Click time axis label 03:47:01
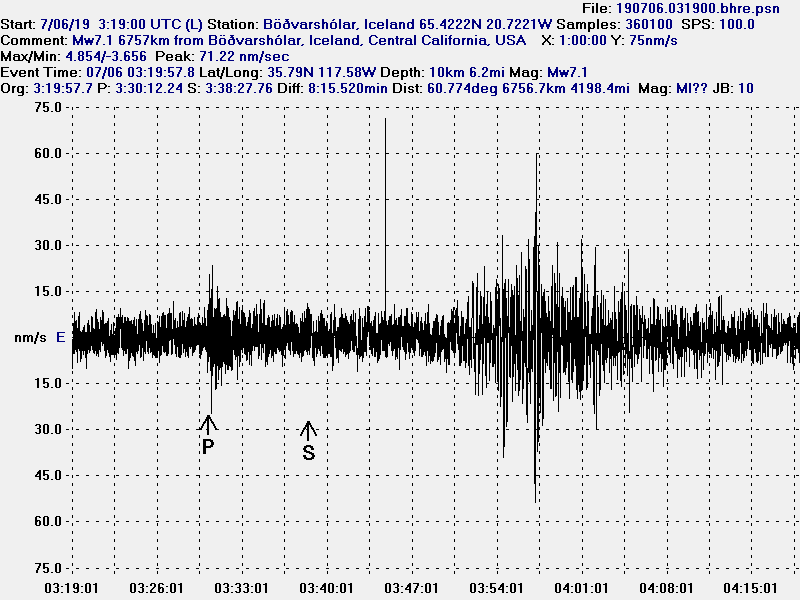 [x=411, y=588]
